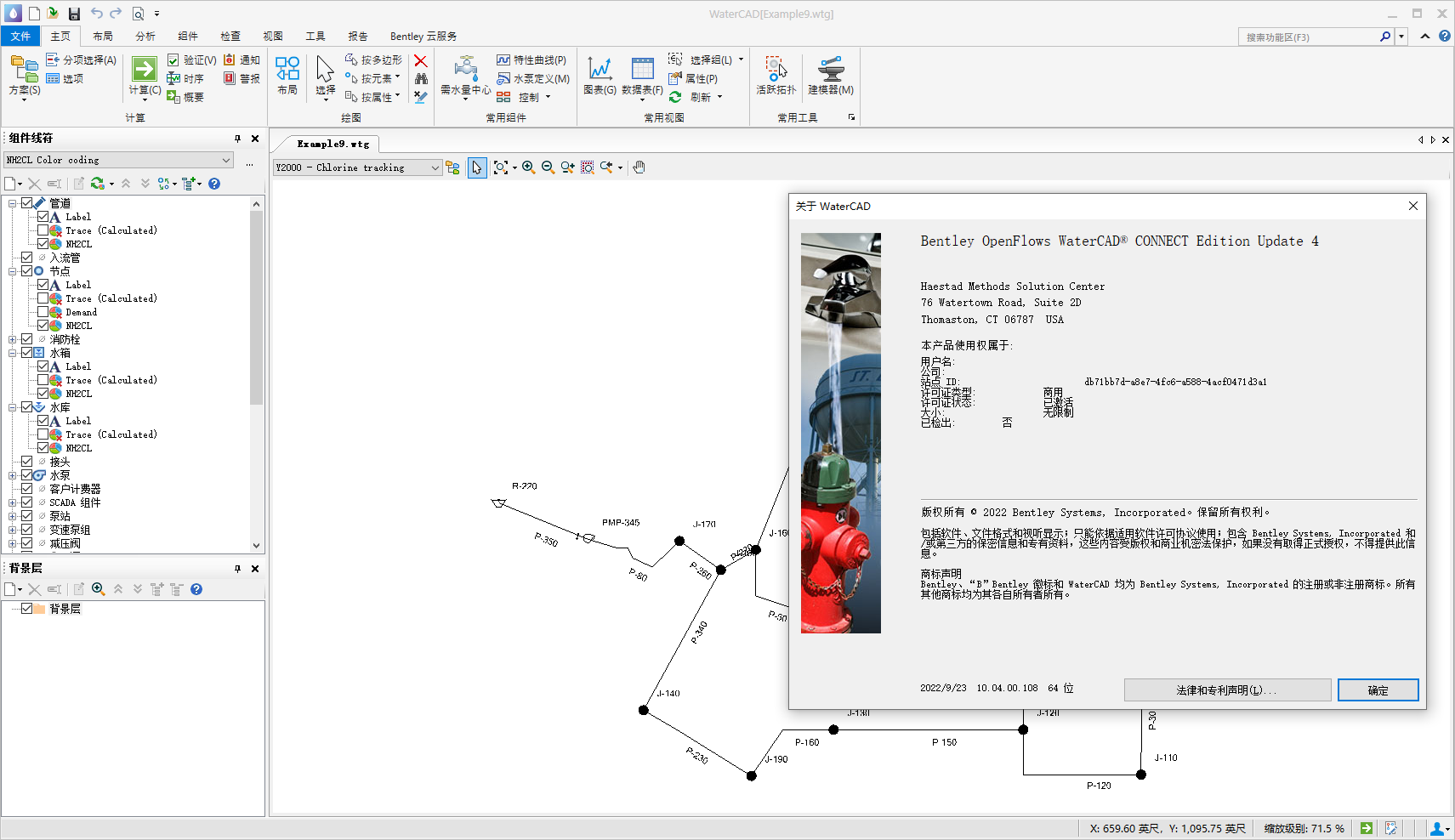Click the 计算(C) compute arrow icon
1455x840 pixels.
(144, 68)
